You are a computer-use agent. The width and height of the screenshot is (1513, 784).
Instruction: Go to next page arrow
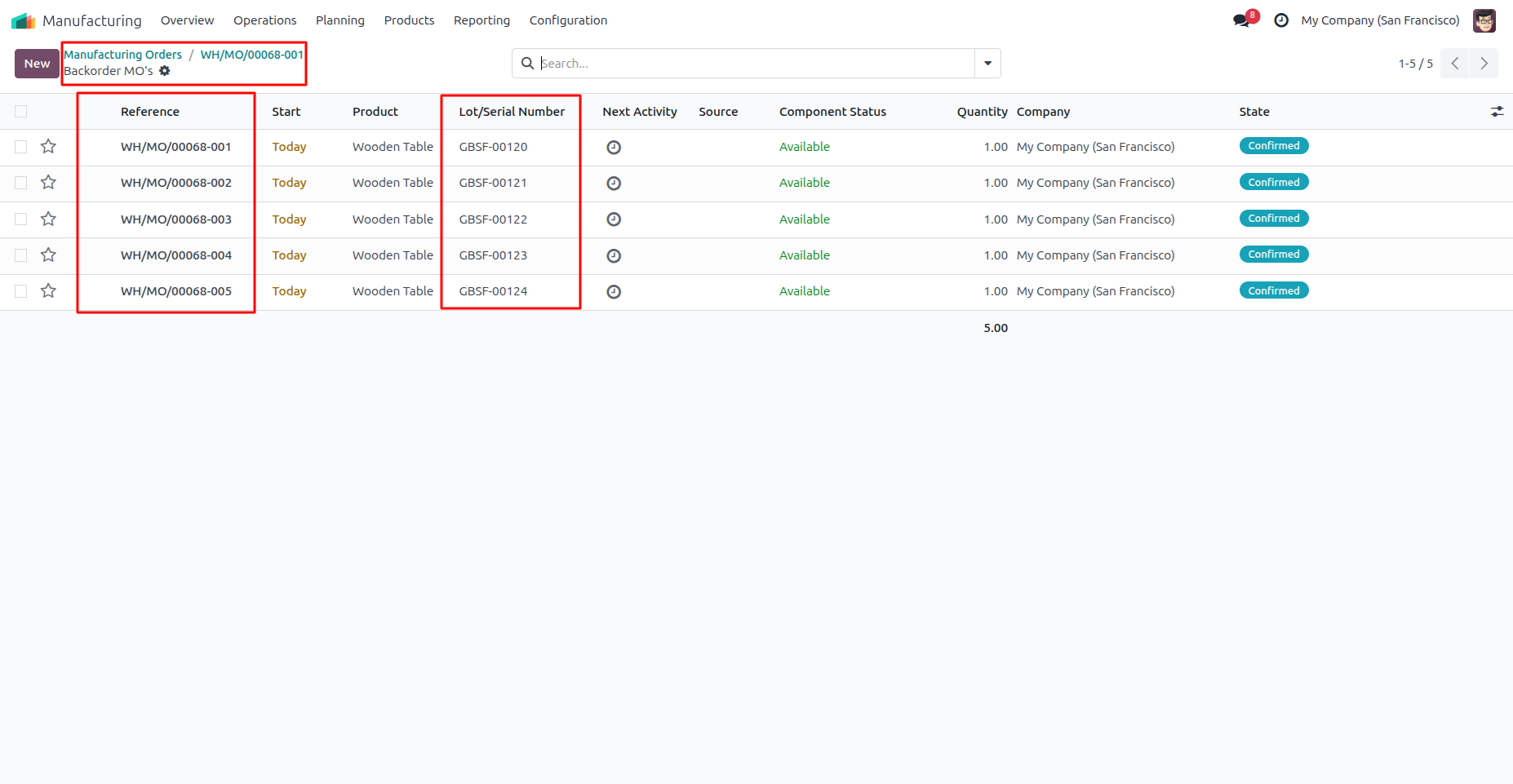pyautogui.click(x=1484, y=64)
